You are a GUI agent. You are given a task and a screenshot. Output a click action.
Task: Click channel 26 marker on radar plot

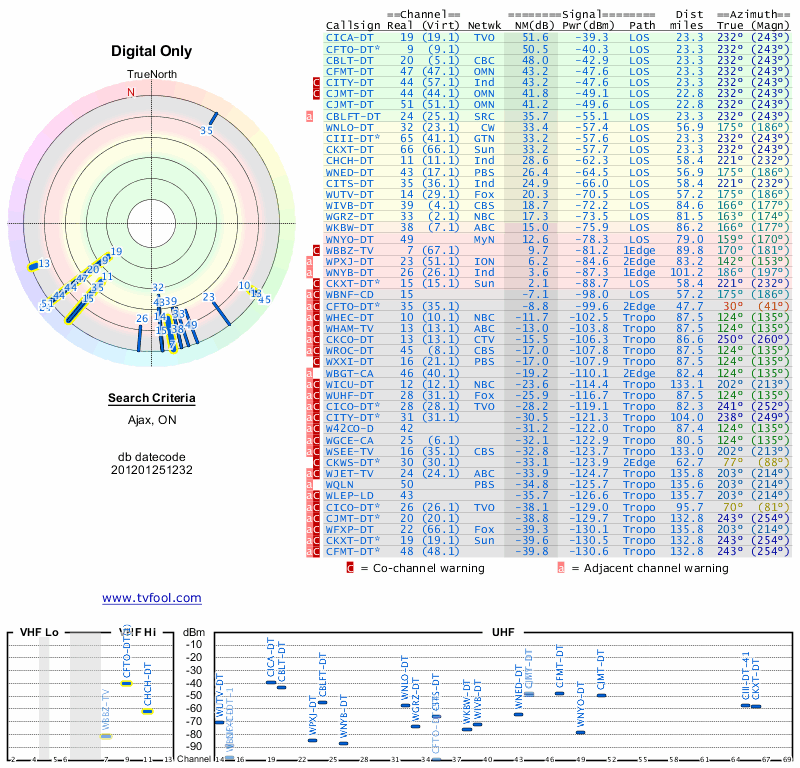(x=139, y=339)
